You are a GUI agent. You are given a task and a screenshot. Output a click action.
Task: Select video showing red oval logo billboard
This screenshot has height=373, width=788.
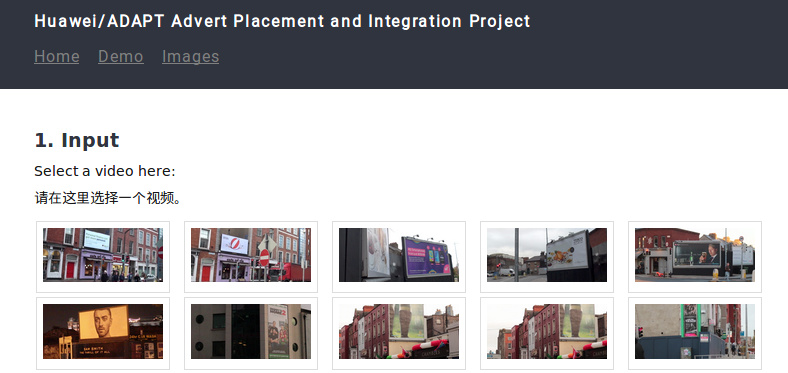tap(251, 256)
